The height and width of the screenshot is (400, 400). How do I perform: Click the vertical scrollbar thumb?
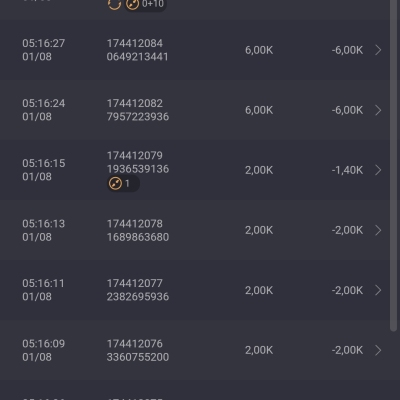pyautogui.click(x=394, y=165)
